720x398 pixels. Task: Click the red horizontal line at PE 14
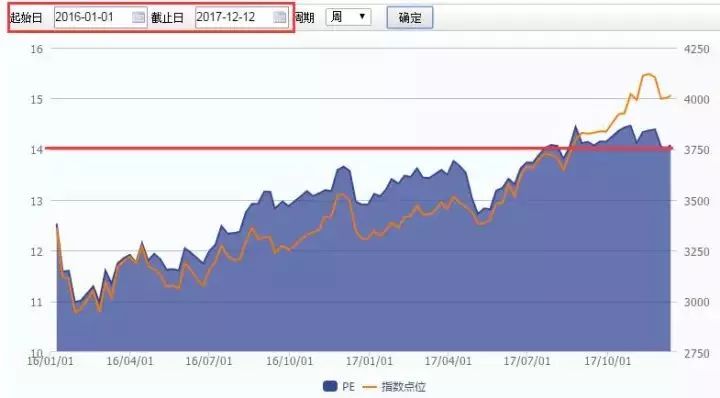(x=358, y=148)
